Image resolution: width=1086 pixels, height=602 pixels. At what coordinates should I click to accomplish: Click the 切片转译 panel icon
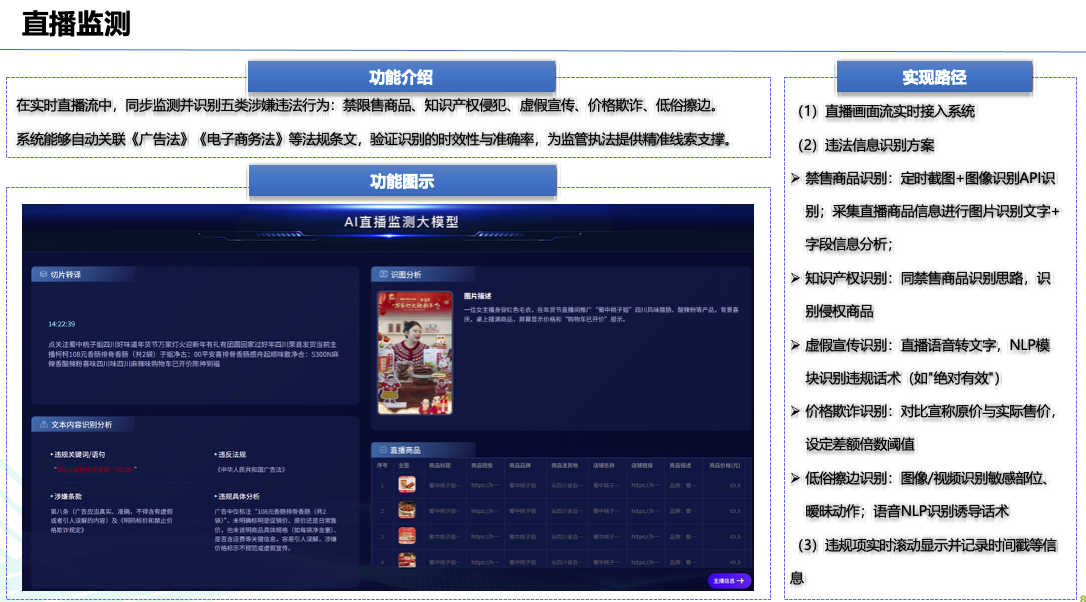pyautogui.click(x=41, y=274)
